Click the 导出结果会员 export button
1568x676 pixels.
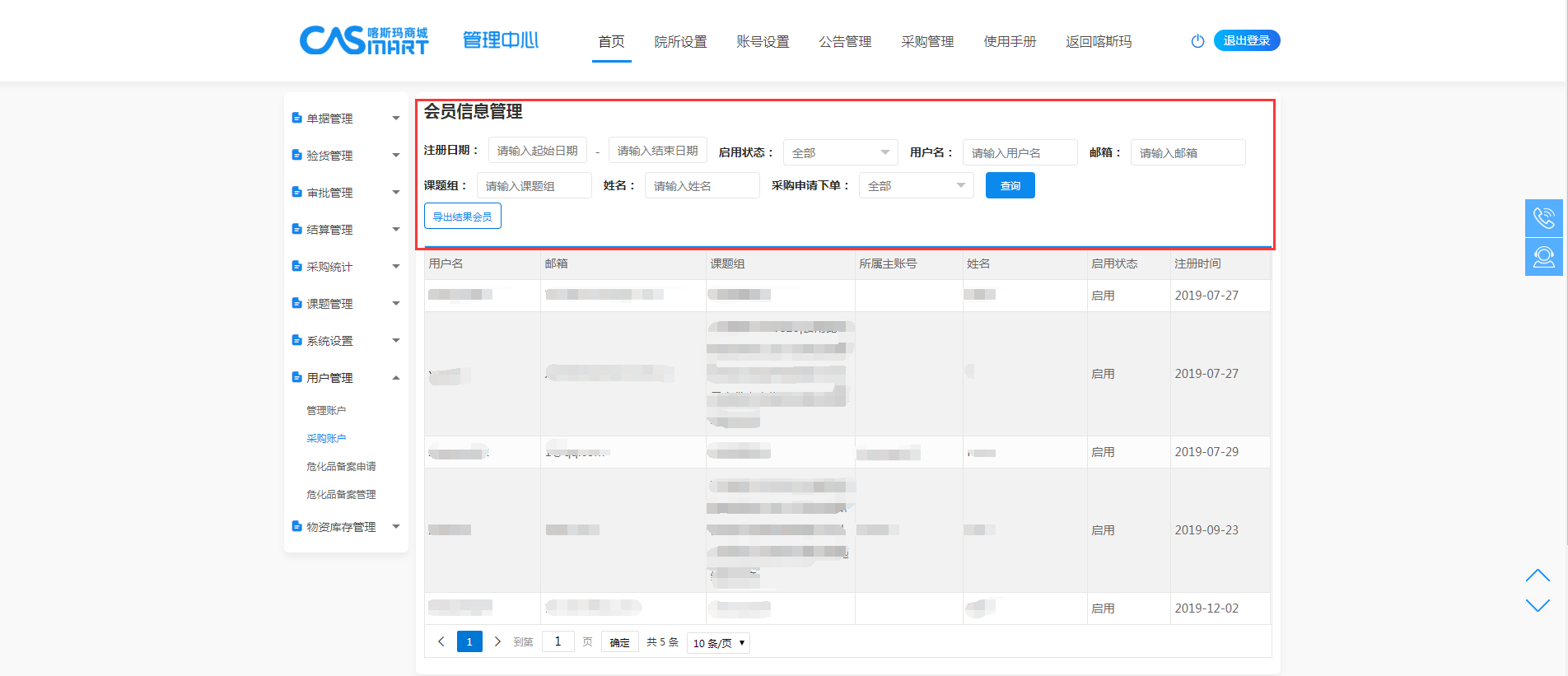(463, 217)
